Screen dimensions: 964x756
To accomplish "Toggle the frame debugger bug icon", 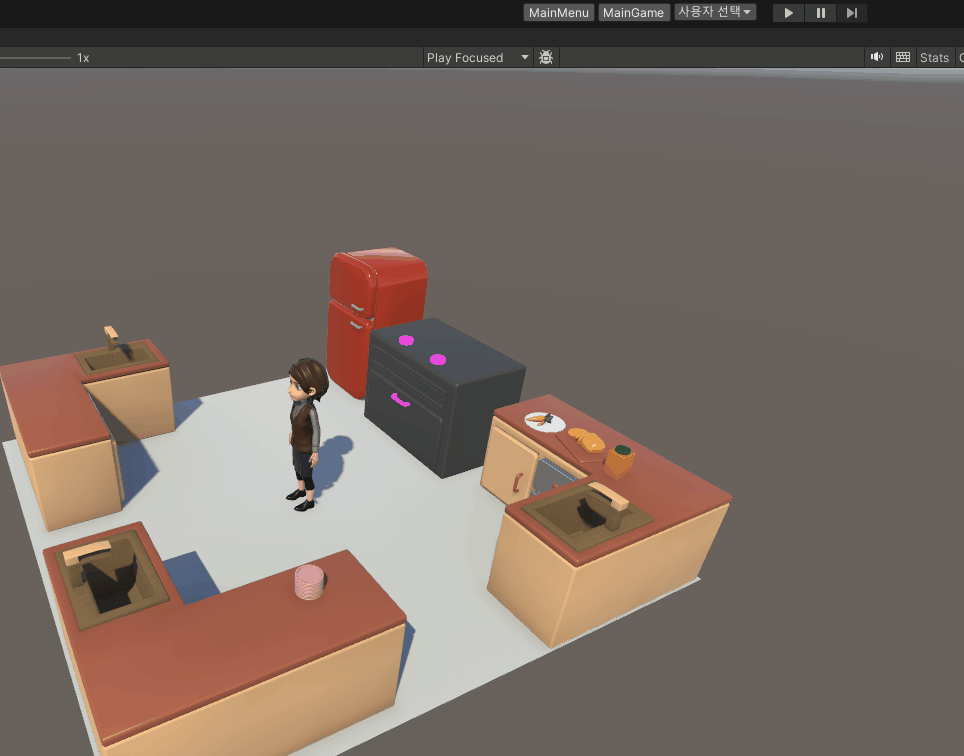I will click(x=546, y=57).
